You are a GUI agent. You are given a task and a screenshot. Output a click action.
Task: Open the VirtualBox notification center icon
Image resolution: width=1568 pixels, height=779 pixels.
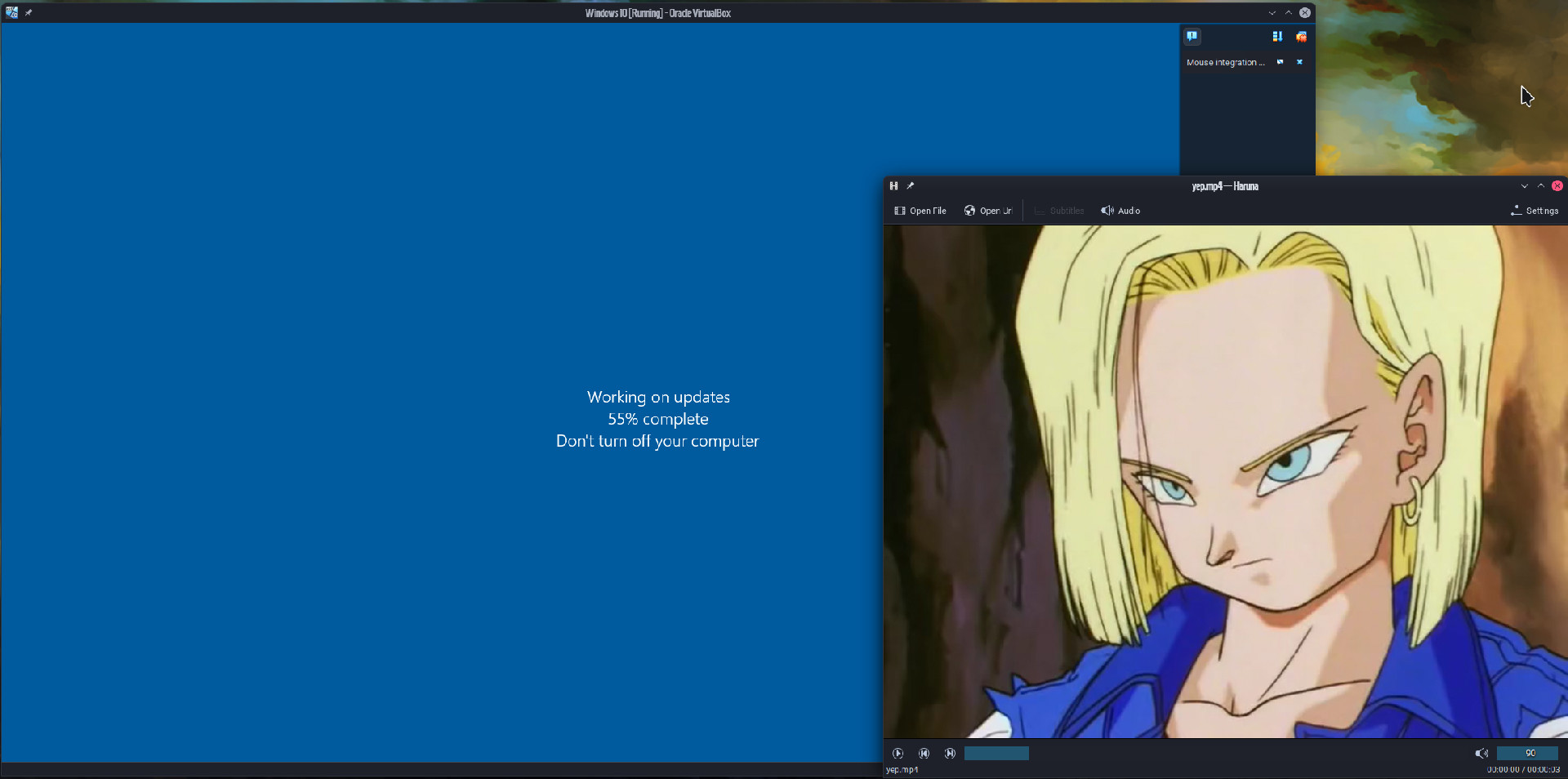tap(1192, 36)
